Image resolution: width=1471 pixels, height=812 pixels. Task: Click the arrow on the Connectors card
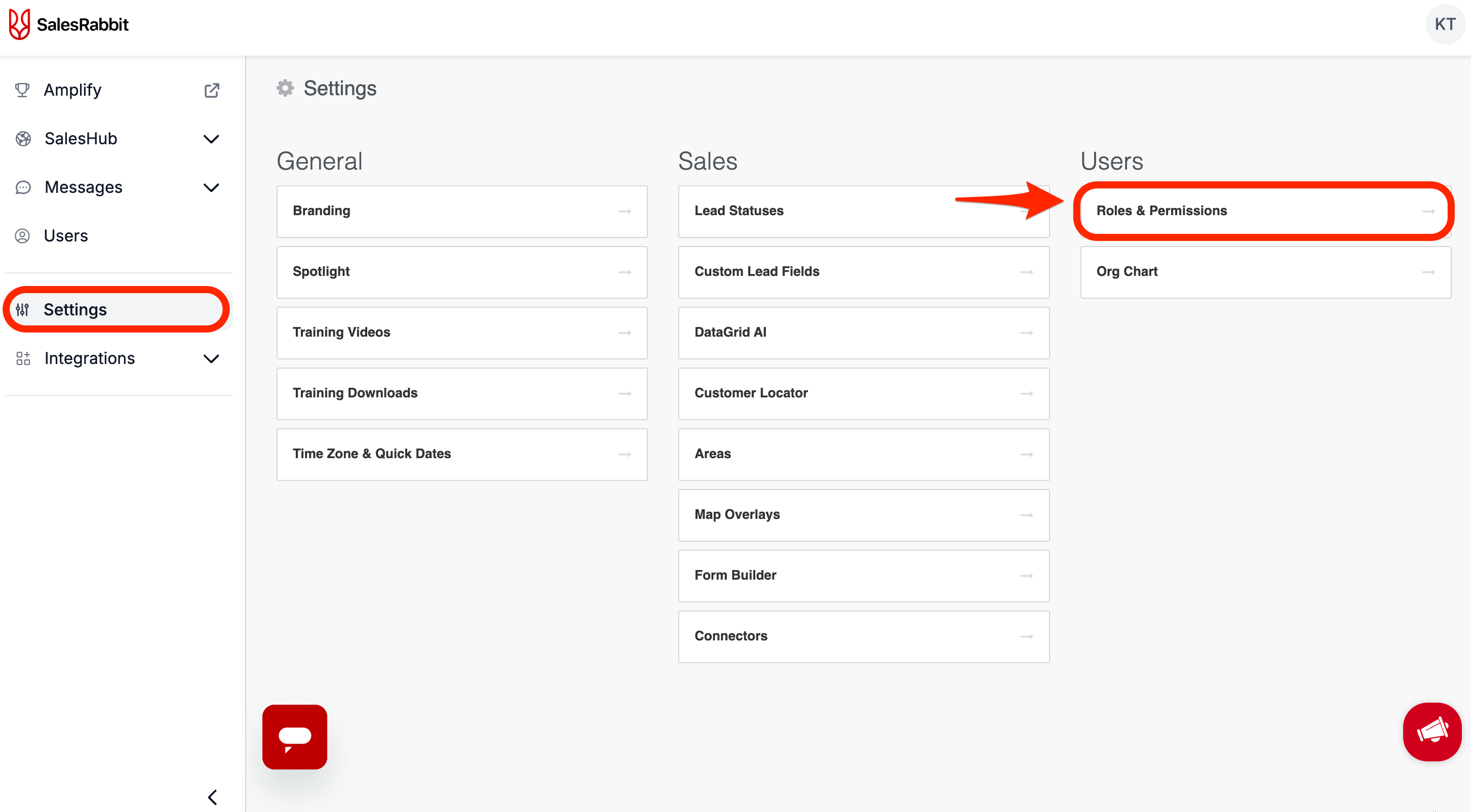(1027, 637)
